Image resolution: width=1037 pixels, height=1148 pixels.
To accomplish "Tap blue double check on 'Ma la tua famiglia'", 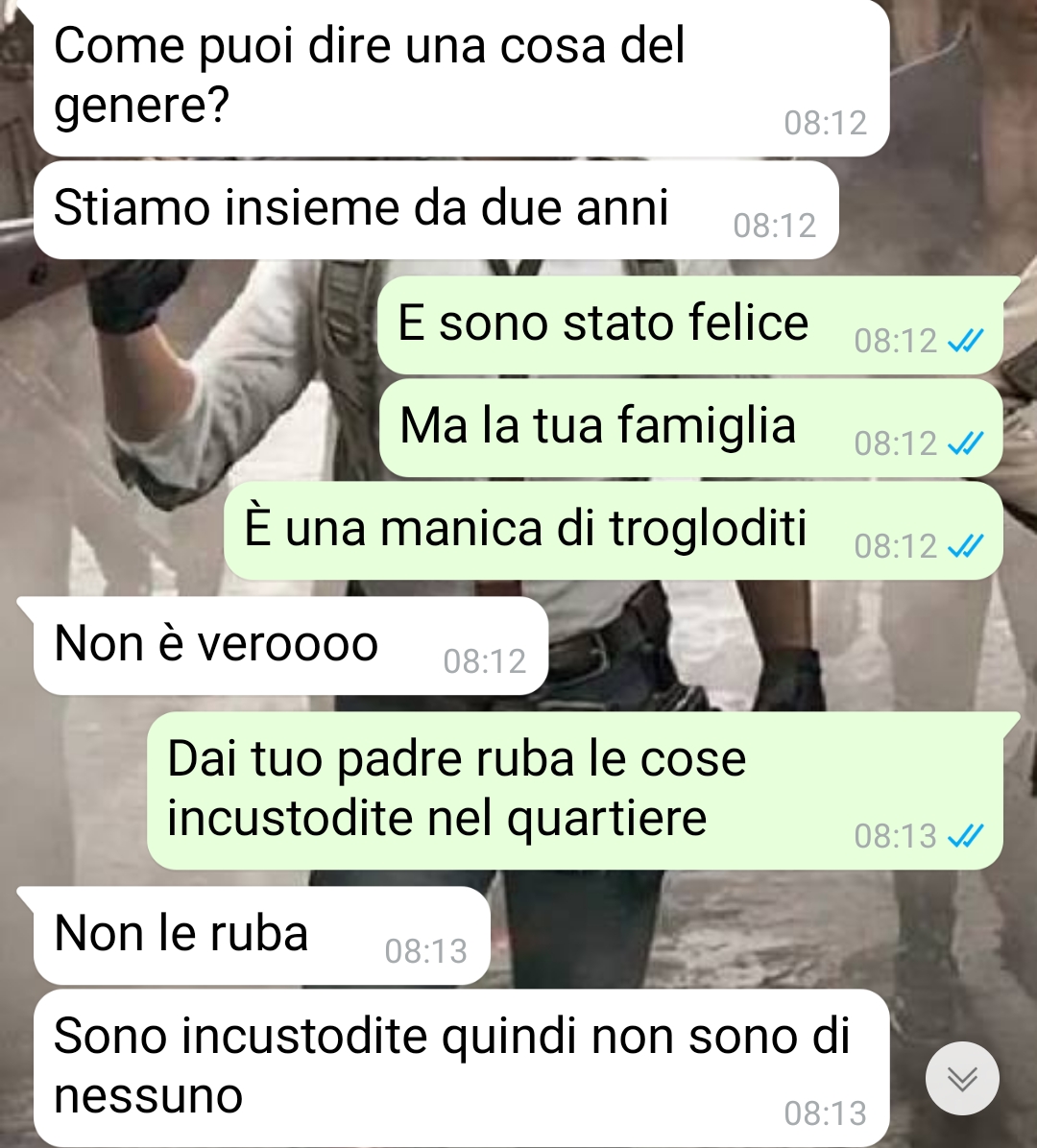I will pos(965,442).
